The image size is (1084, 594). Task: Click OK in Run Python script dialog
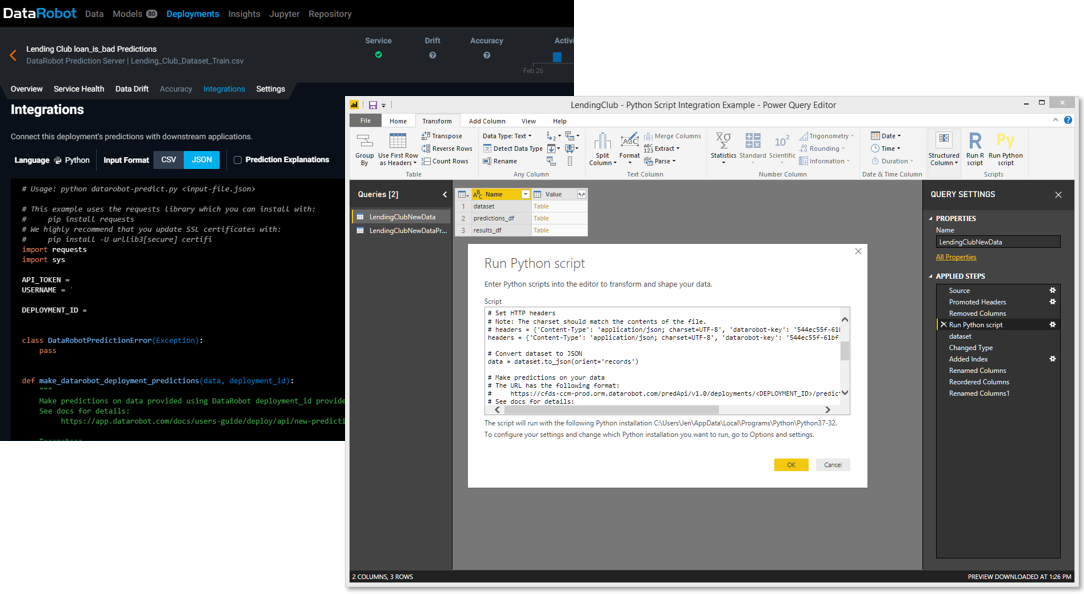click(791, 465)
